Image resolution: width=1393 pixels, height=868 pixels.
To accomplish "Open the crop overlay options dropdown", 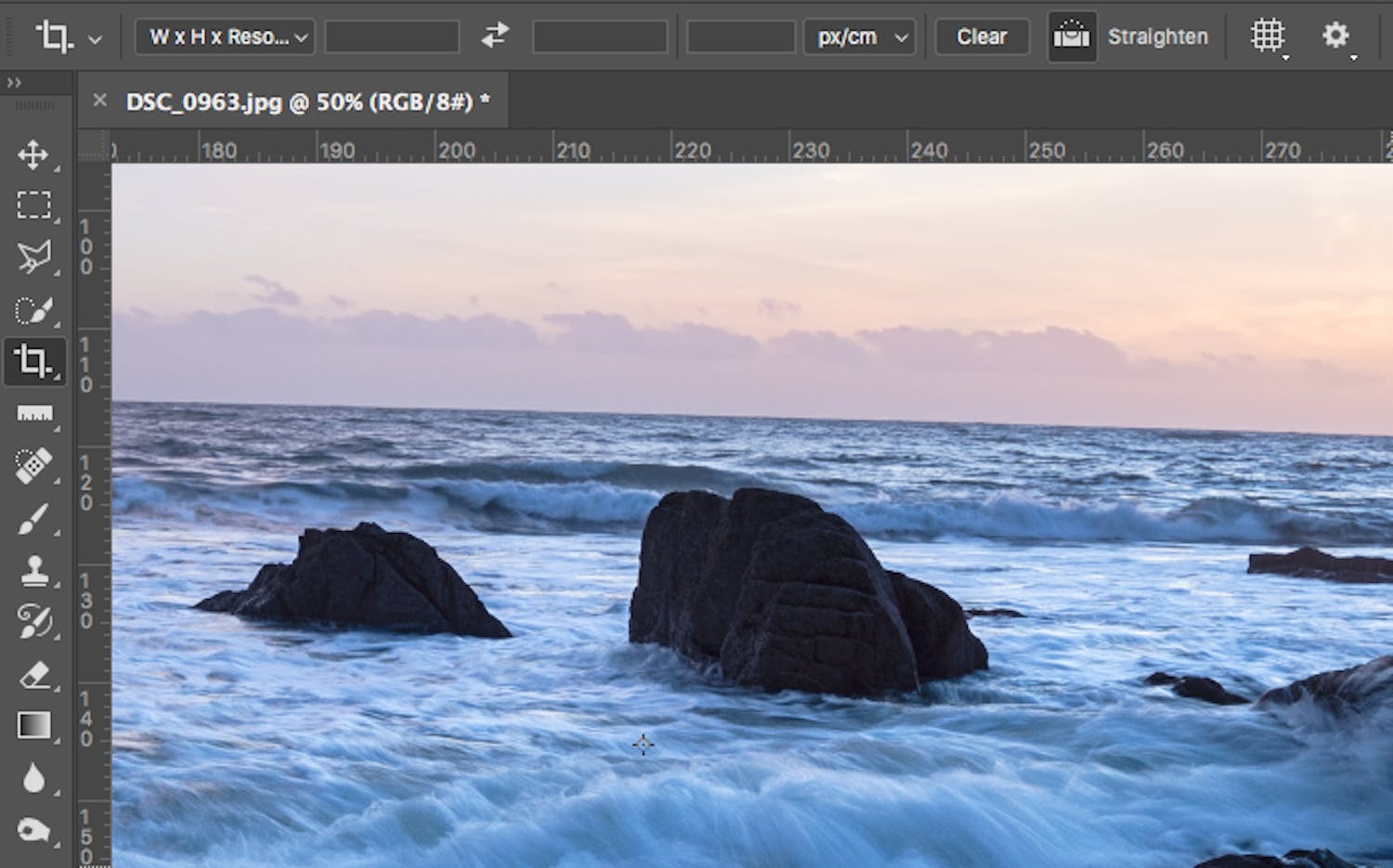I will 1267,36.
